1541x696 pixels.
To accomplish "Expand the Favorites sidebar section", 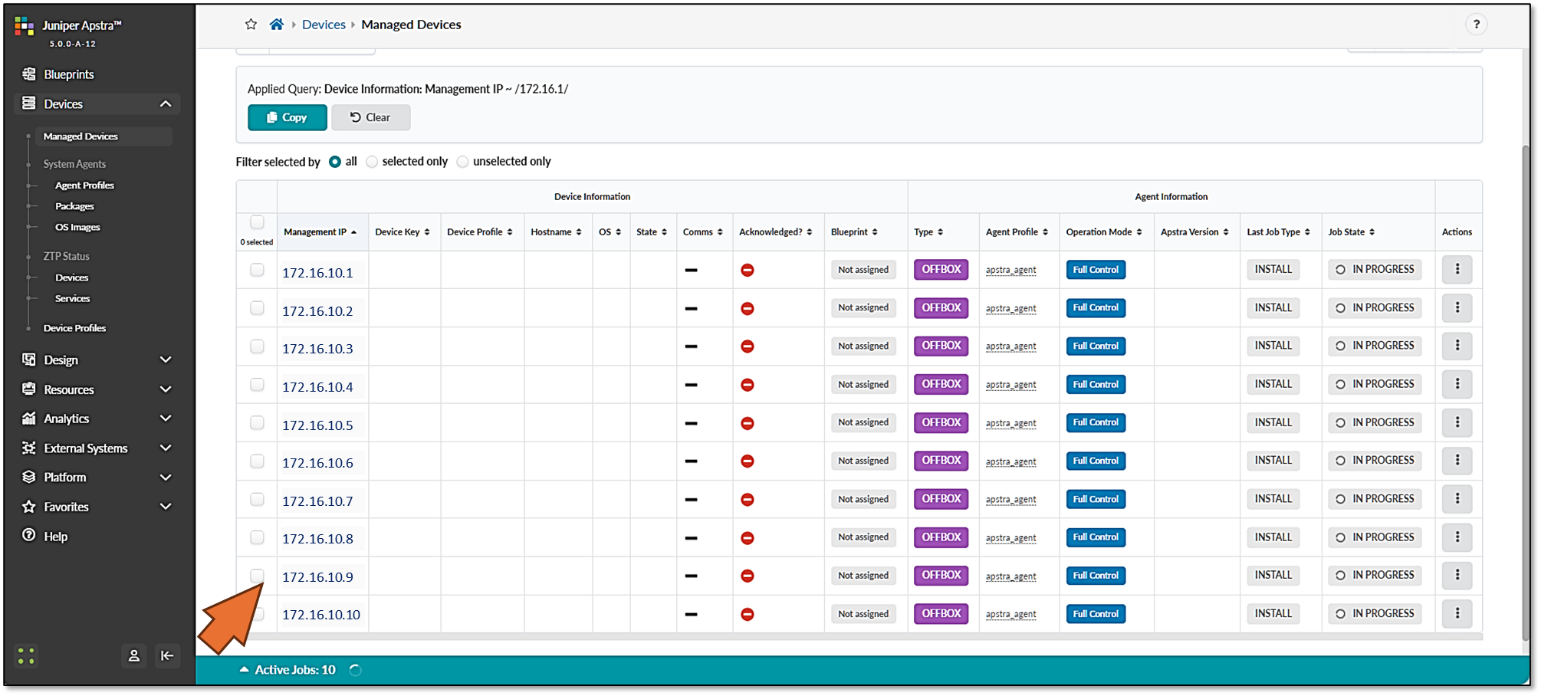I will coord(166,507).
